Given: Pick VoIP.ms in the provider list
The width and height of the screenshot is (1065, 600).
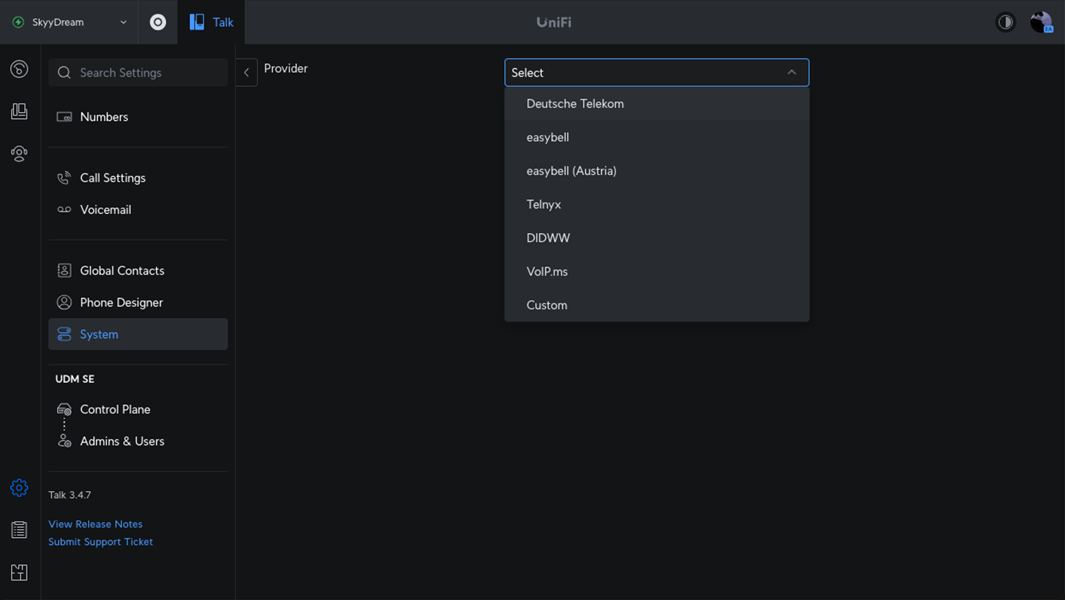Looking at the screenshot, I should 547,271.
